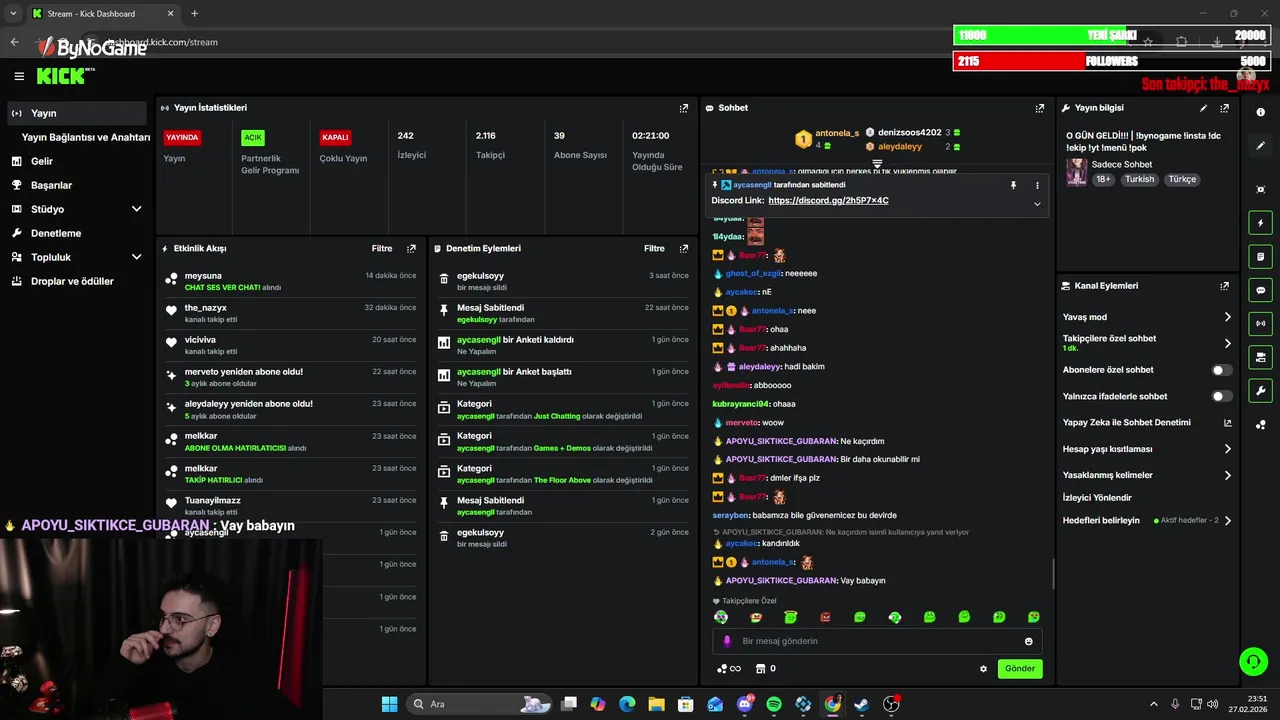
Task: Pop out the Etkinlik Akışı panel
Action: (411, 248)
